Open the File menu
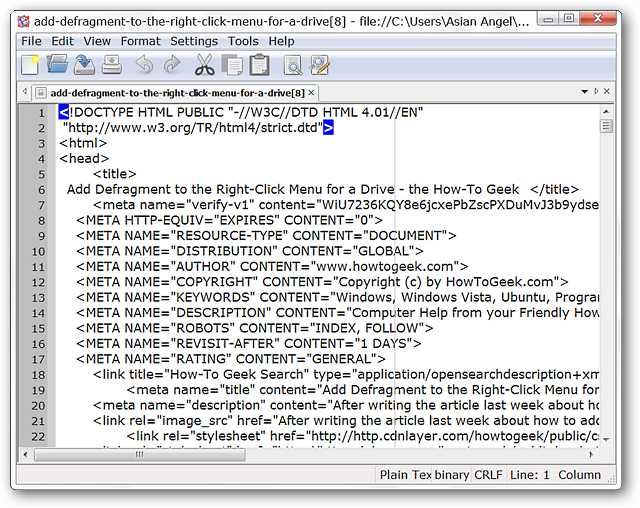640x508 pixels. point(32,41)
